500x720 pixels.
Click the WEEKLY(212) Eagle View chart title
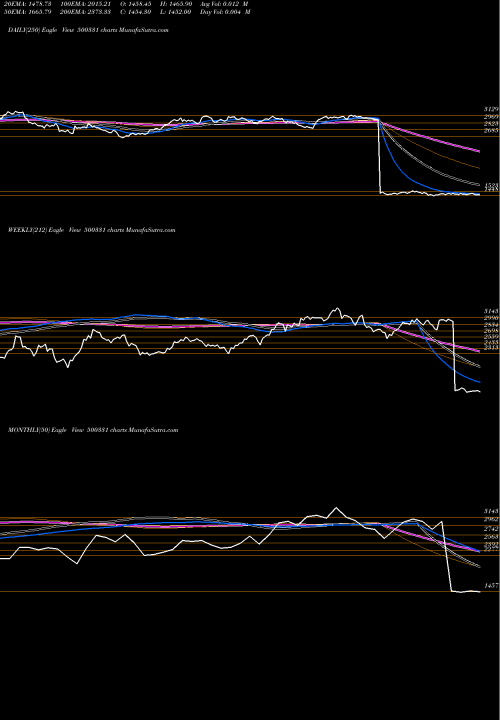(91, 230)
